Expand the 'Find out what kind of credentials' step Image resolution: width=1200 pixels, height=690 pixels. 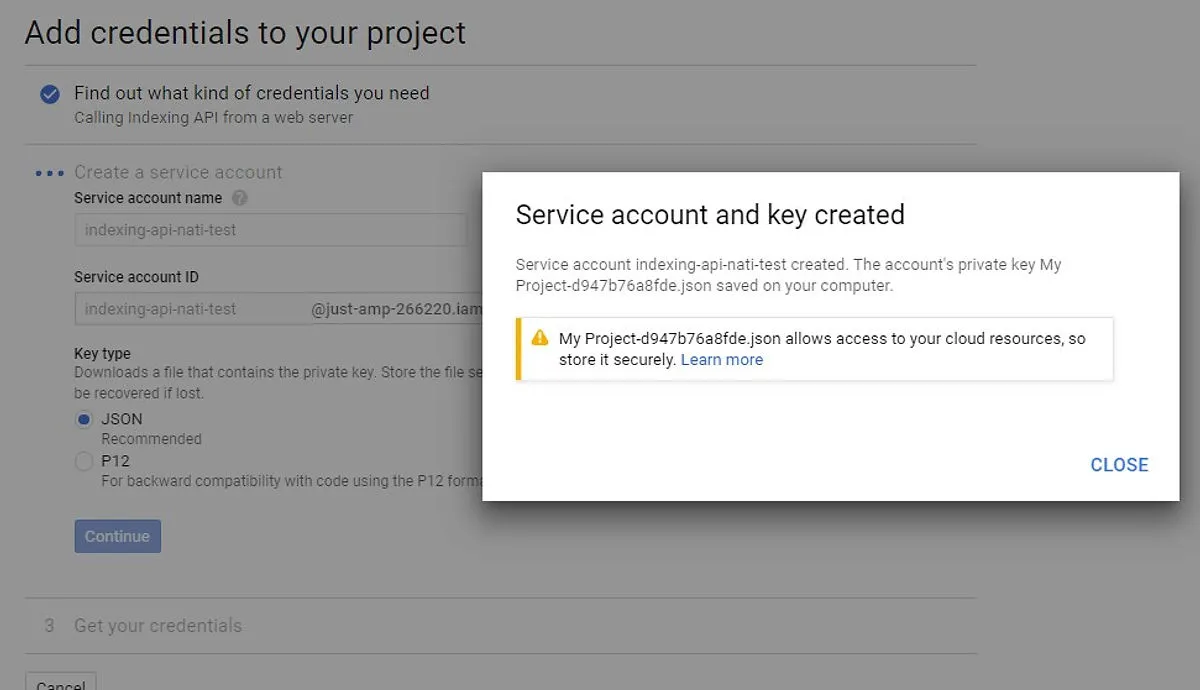[x=251, y=93]
